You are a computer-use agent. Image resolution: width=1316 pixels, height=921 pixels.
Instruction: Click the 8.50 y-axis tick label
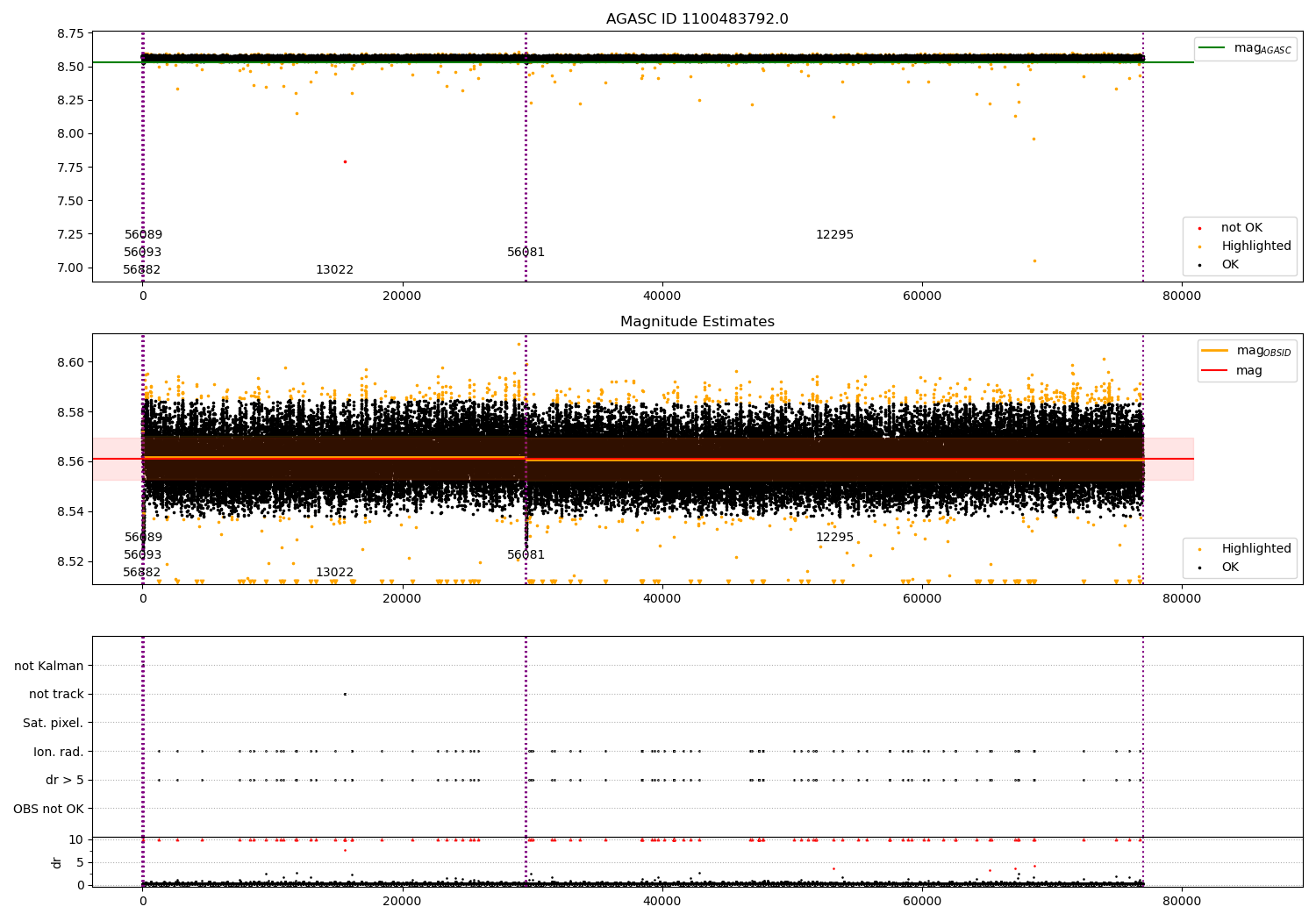70,67
